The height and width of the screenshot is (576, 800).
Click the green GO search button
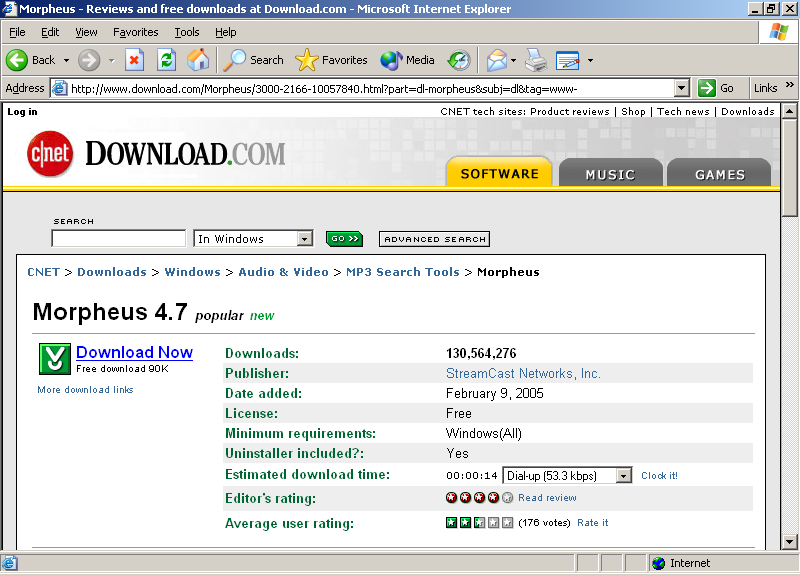pos(344,238)
